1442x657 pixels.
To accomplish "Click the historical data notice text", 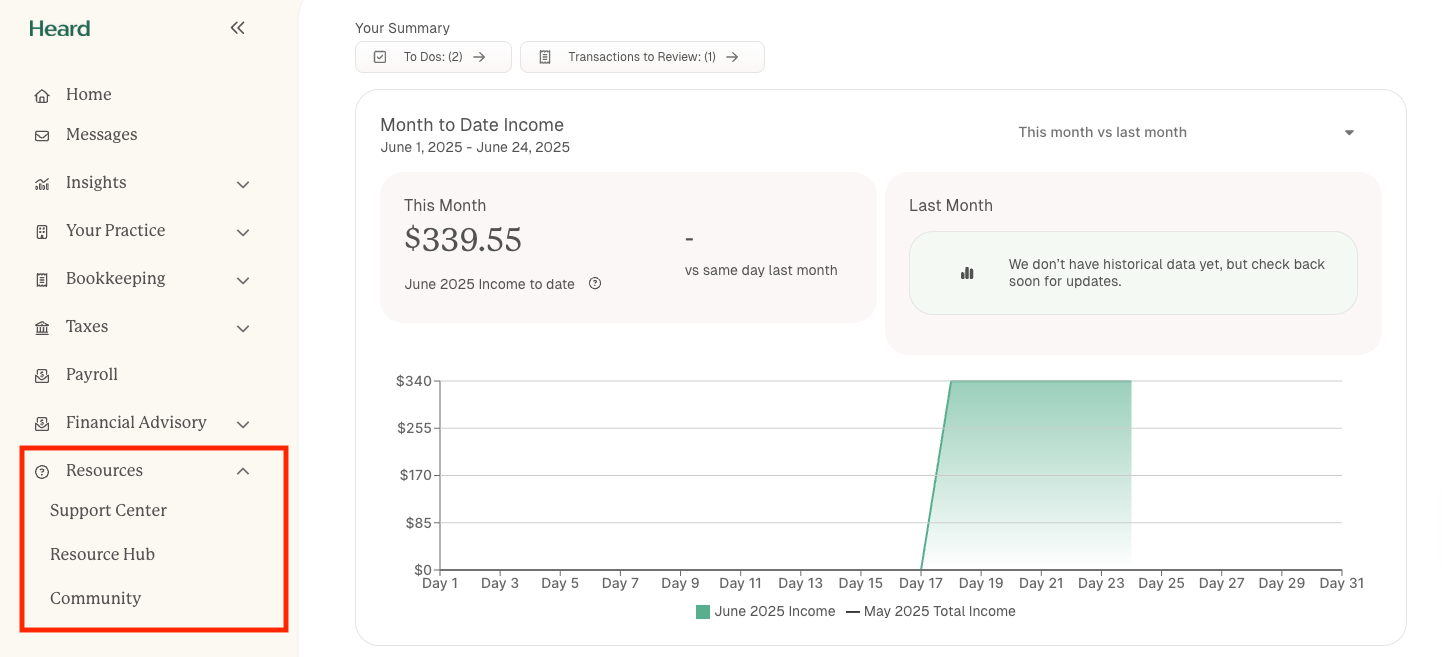I will [1167, 273].
